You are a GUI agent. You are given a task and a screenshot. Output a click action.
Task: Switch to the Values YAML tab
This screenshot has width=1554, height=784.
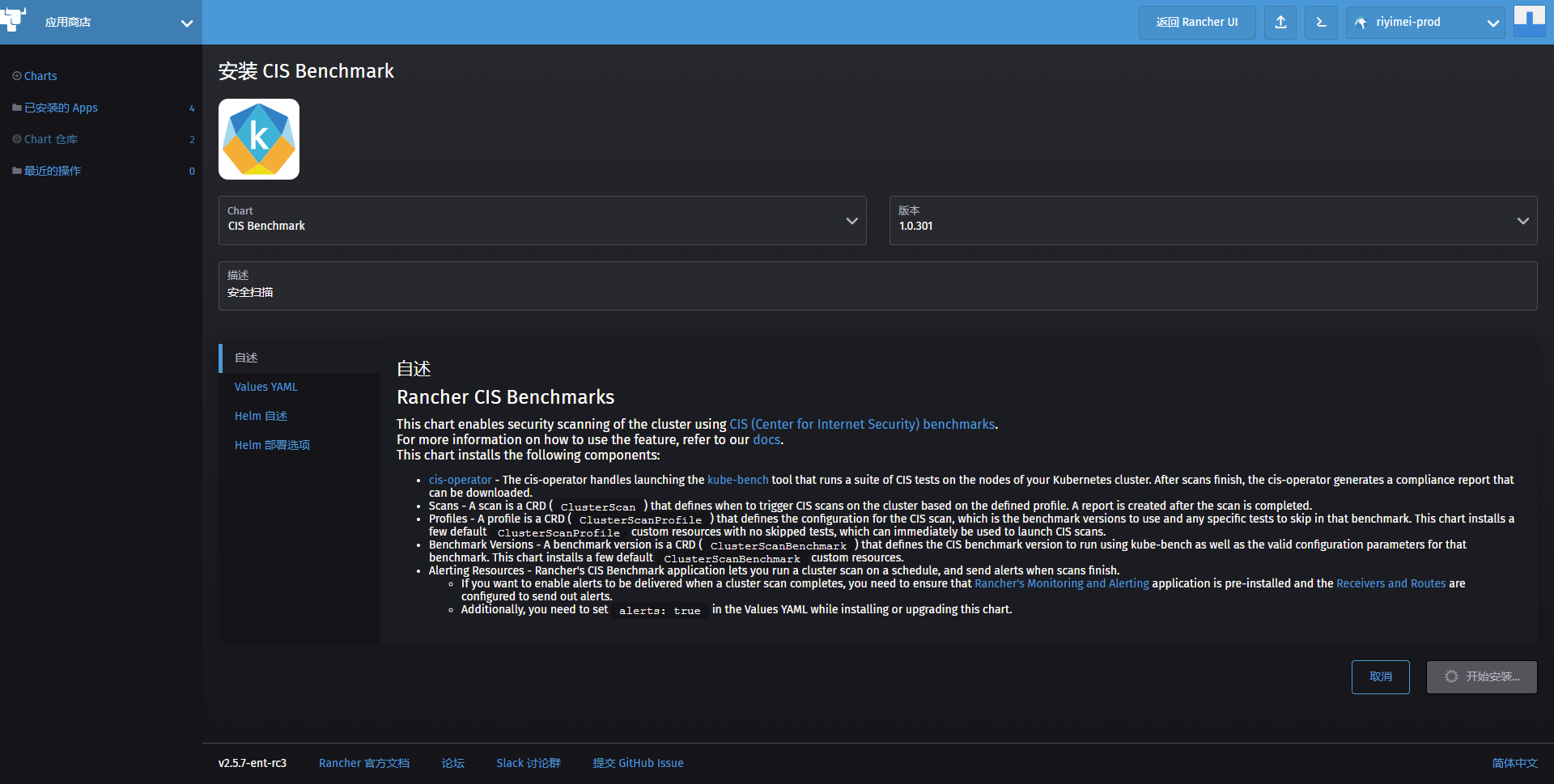click(x=266, y=387)
